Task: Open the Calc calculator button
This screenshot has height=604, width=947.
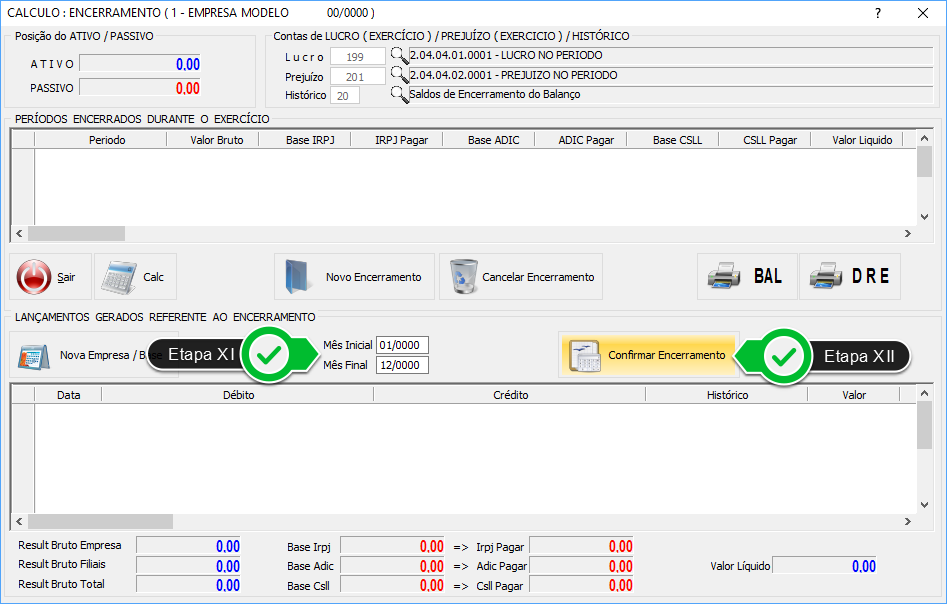Action: pyautogui.click(x=135, y=277)
